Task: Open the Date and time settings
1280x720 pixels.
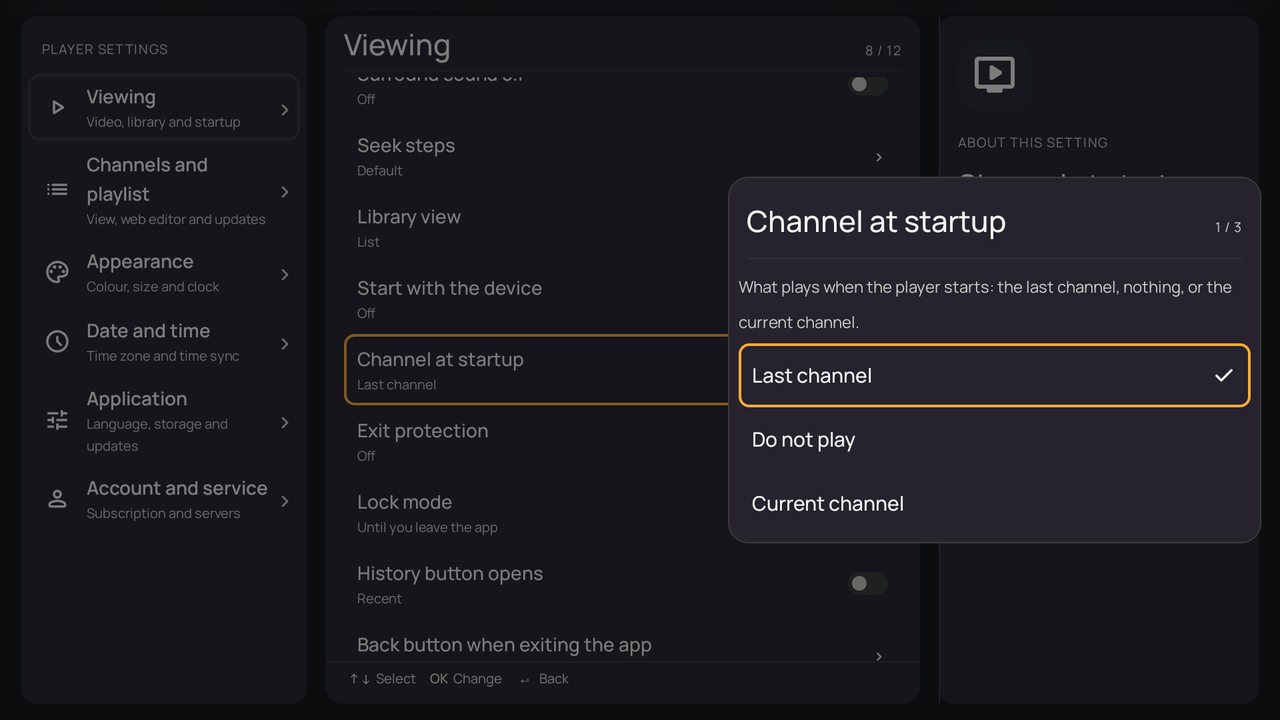Action: 164,342
